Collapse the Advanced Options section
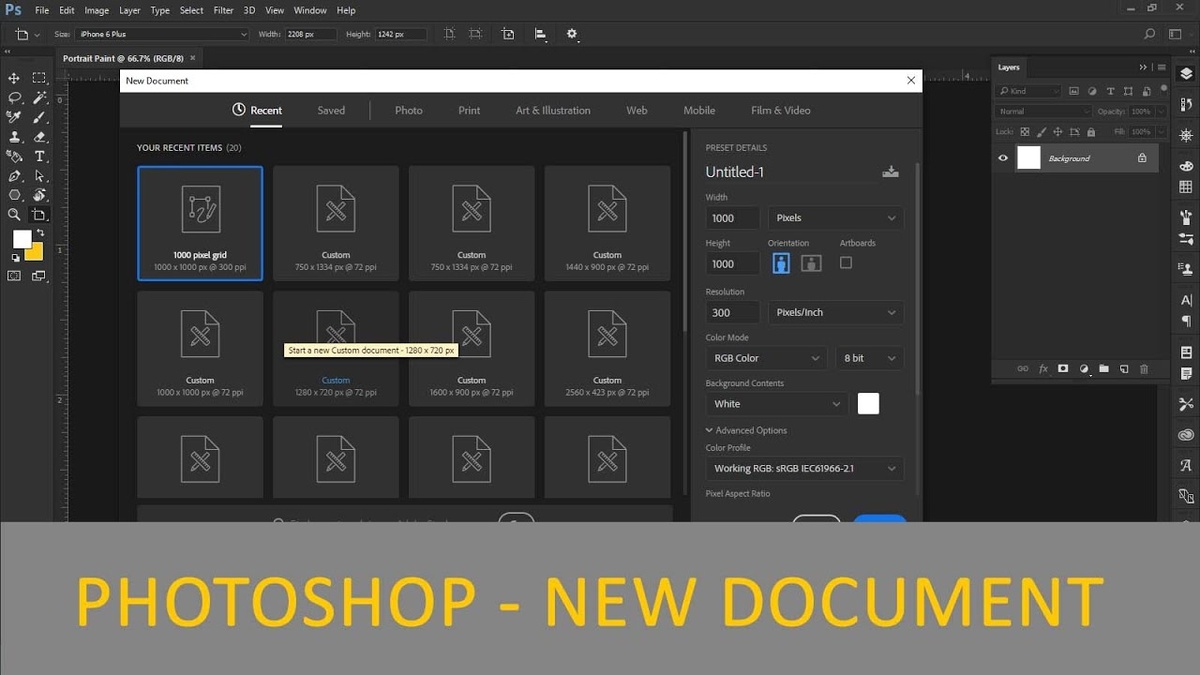 pyautogui.click(x=747, y=430)
